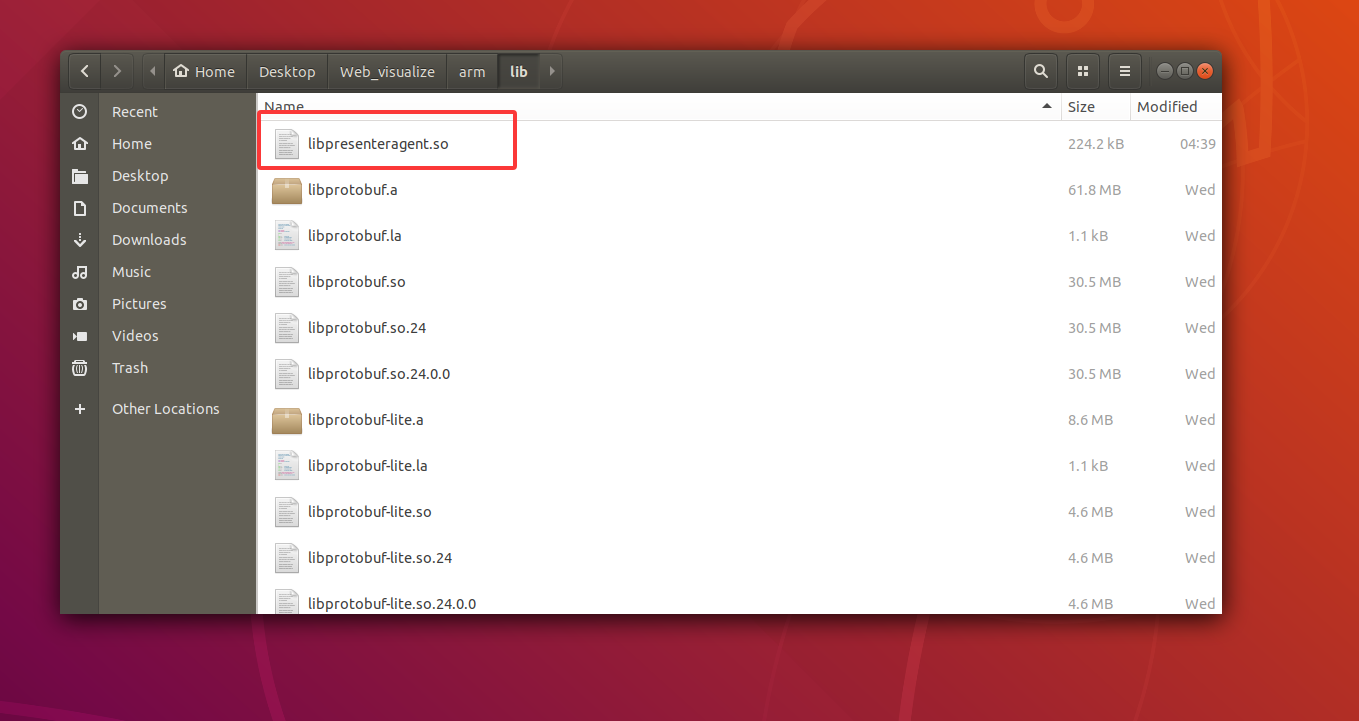1359x721 pixels.
Task: Click the 224.2 kB size value
Action: point(1096,144)
